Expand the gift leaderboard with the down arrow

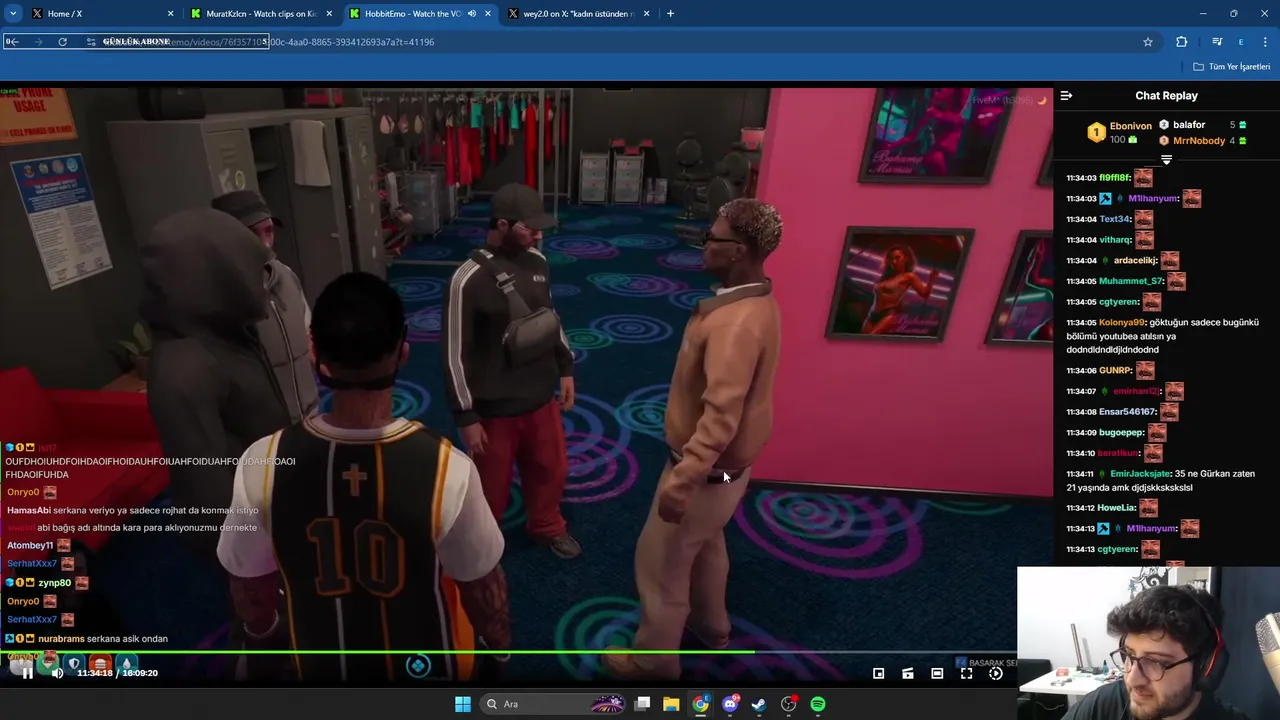click(1166, 160)
